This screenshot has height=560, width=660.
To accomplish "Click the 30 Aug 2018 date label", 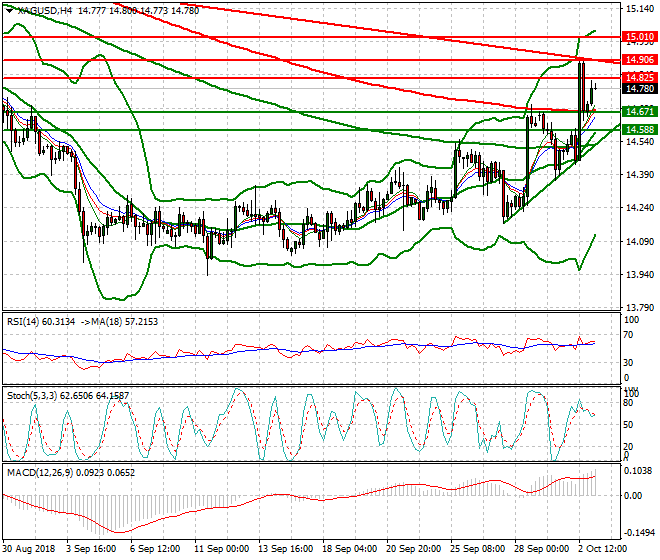I will click(29, 549).
